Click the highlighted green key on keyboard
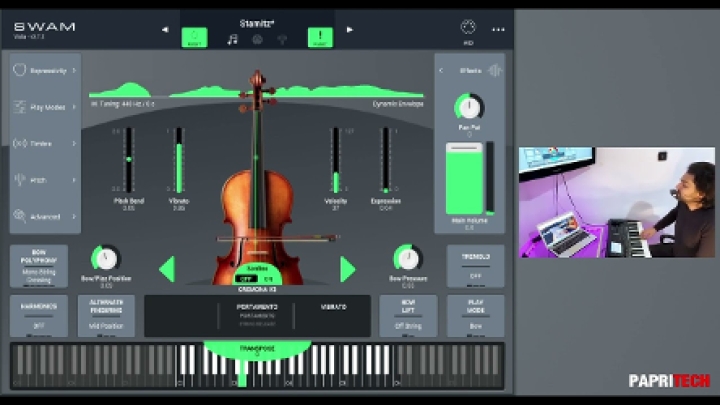 (x=242, y=376)
